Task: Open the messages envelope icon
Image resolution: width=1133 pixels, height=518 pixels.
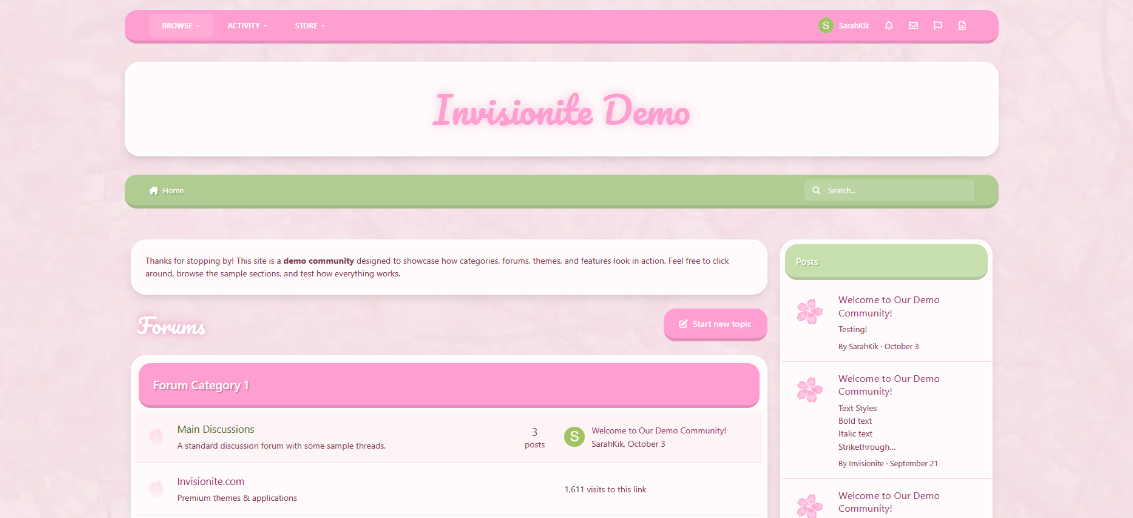Action: click(913, 26)
